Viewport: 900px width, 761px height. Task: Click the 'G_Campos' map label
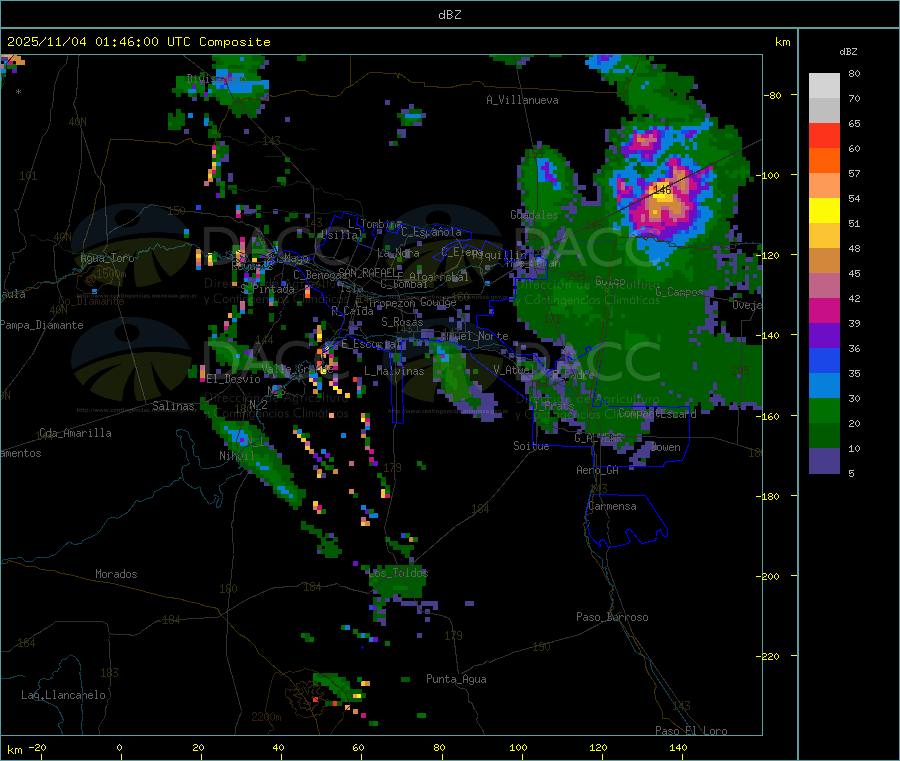(679, 292)
